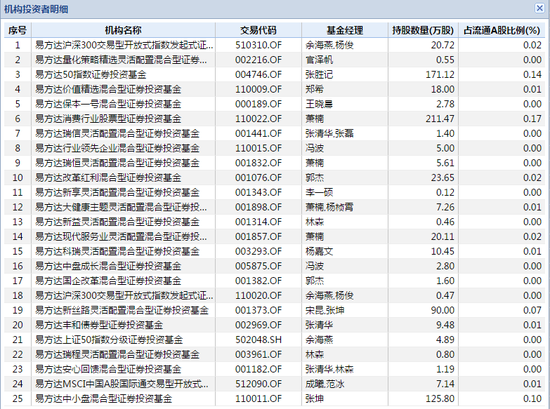The height and width of the screenshot is (409, 550).
Task: Select fund 易方达改革红利混合型证券投资基金
Action: (108, 178)
